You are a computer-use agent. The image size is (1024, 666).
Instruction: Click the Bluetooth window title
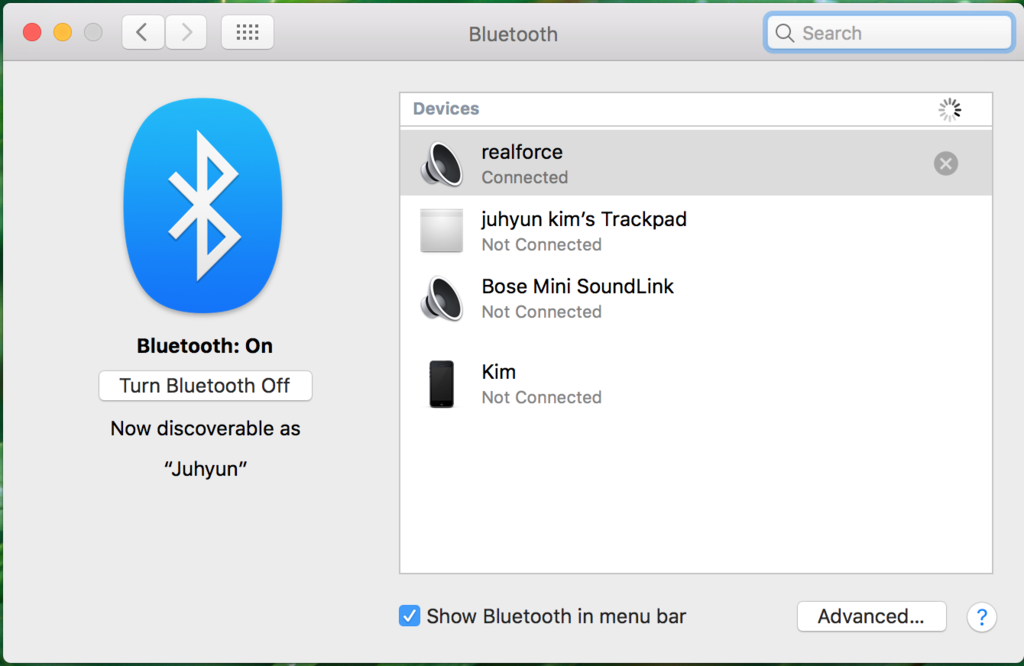(513, 34)
